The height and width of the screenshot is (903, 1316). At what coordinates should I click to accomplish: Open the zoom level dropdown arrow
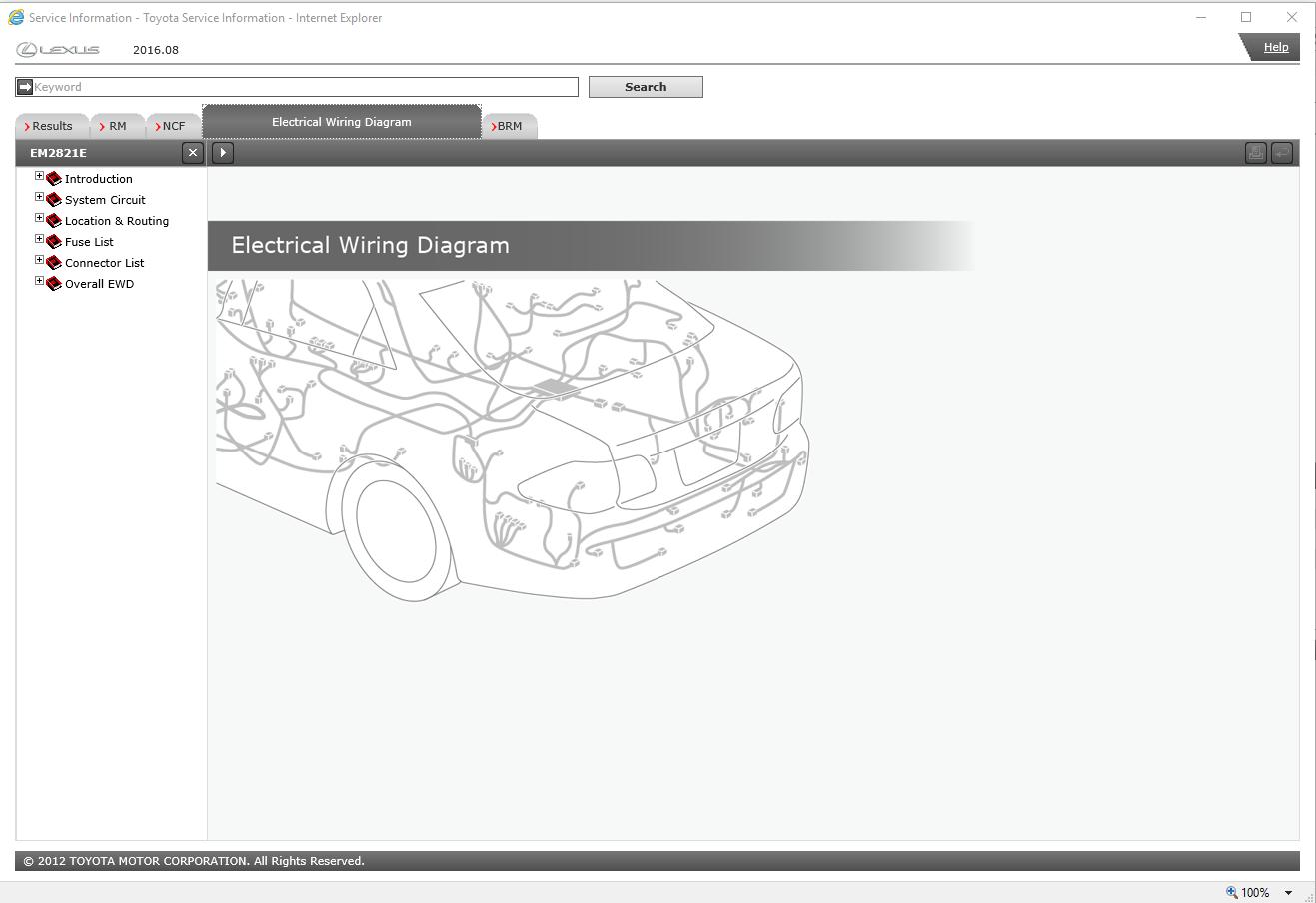[1288, 893]
